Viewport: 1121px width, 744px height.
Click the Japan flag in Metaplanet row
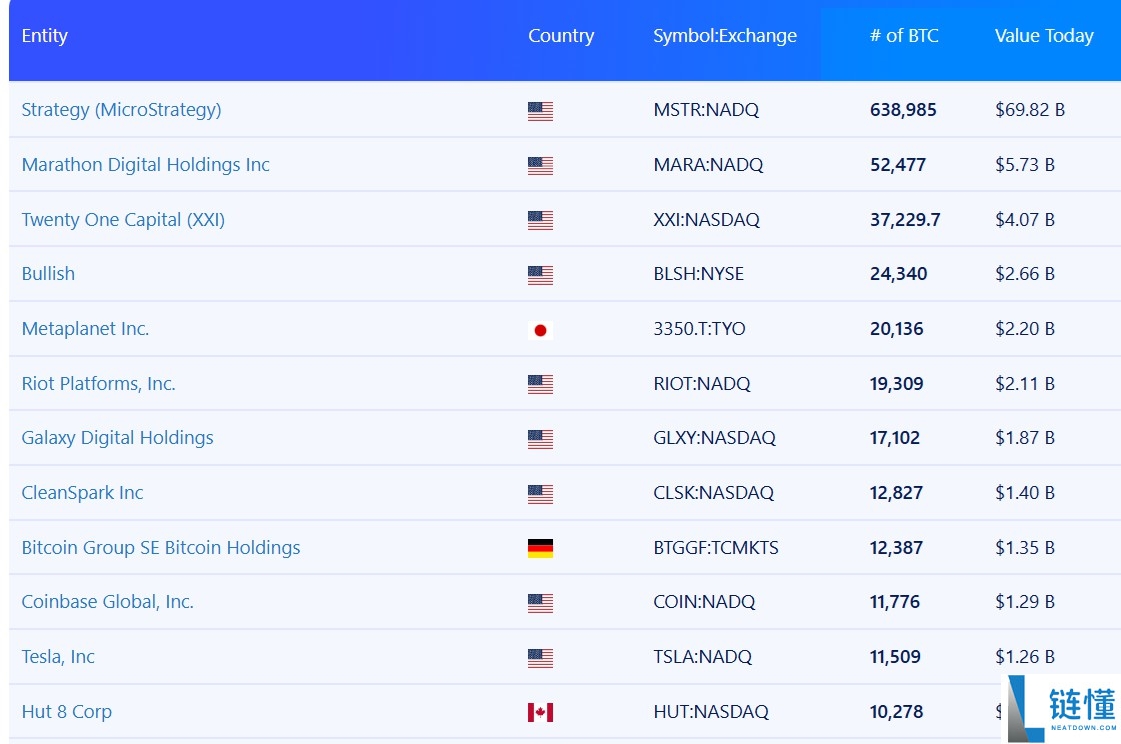click(540, 330)
